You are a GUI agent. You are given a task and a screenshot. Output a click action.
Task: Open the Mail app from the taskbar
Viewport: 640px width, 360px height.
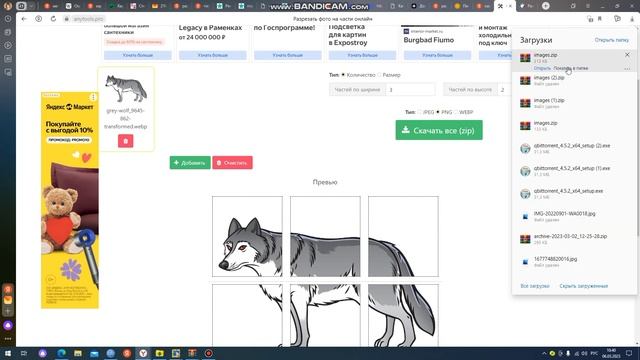[x=94, y=353]
